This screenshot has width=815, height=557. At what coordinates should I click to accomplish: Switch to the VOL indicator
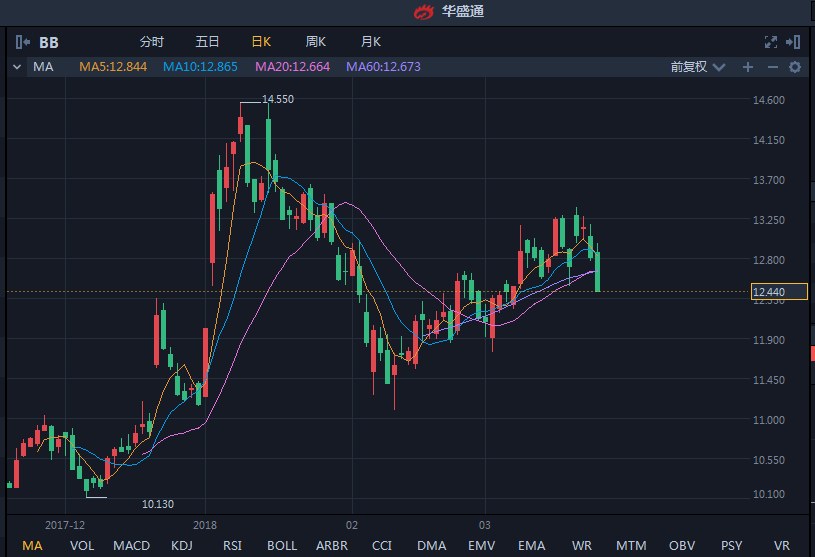point(82,545)
